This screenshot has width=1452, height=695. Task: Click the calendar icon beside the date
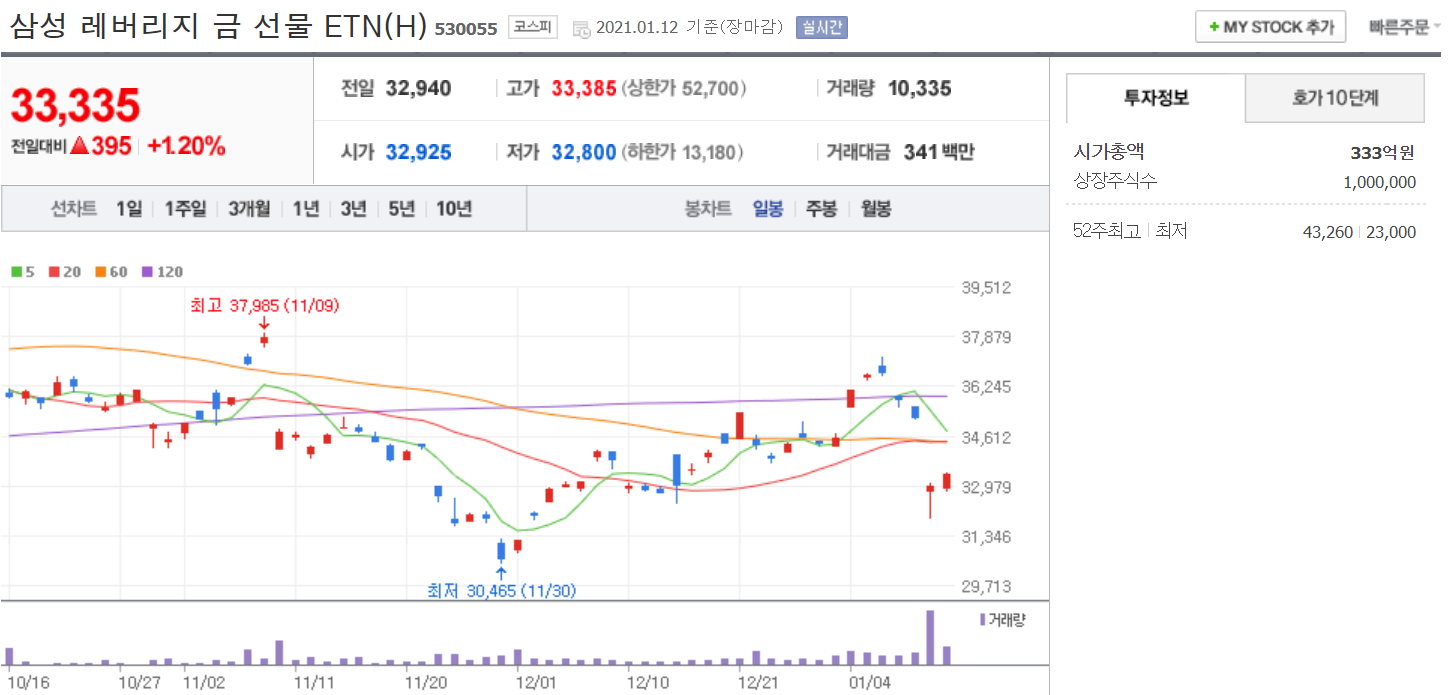tap(581, 28)
